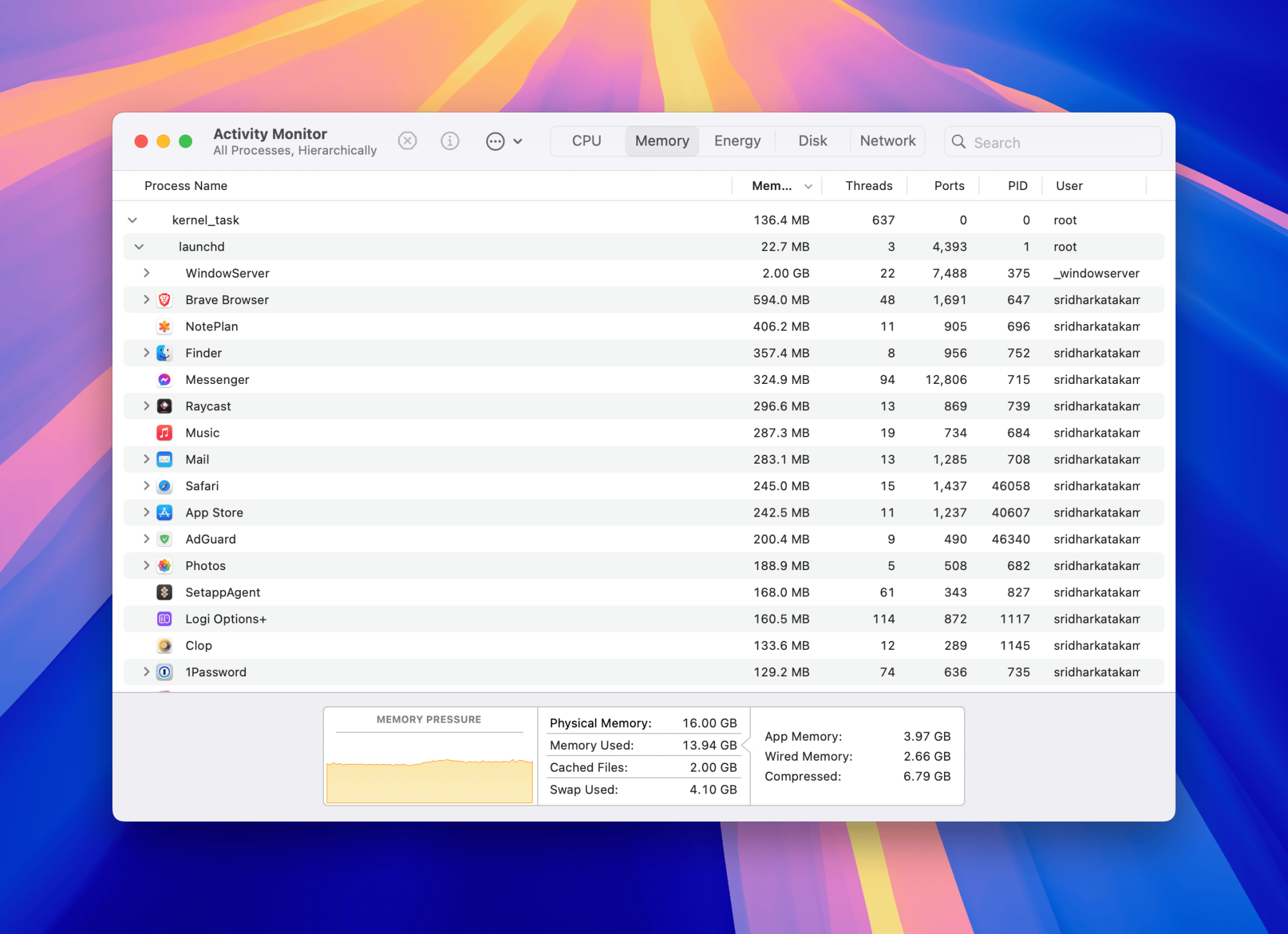Screen dimensions: 1288x934
Task: Switch to the Energy tab
Action: pyautogui.click(x=737, y=141)
